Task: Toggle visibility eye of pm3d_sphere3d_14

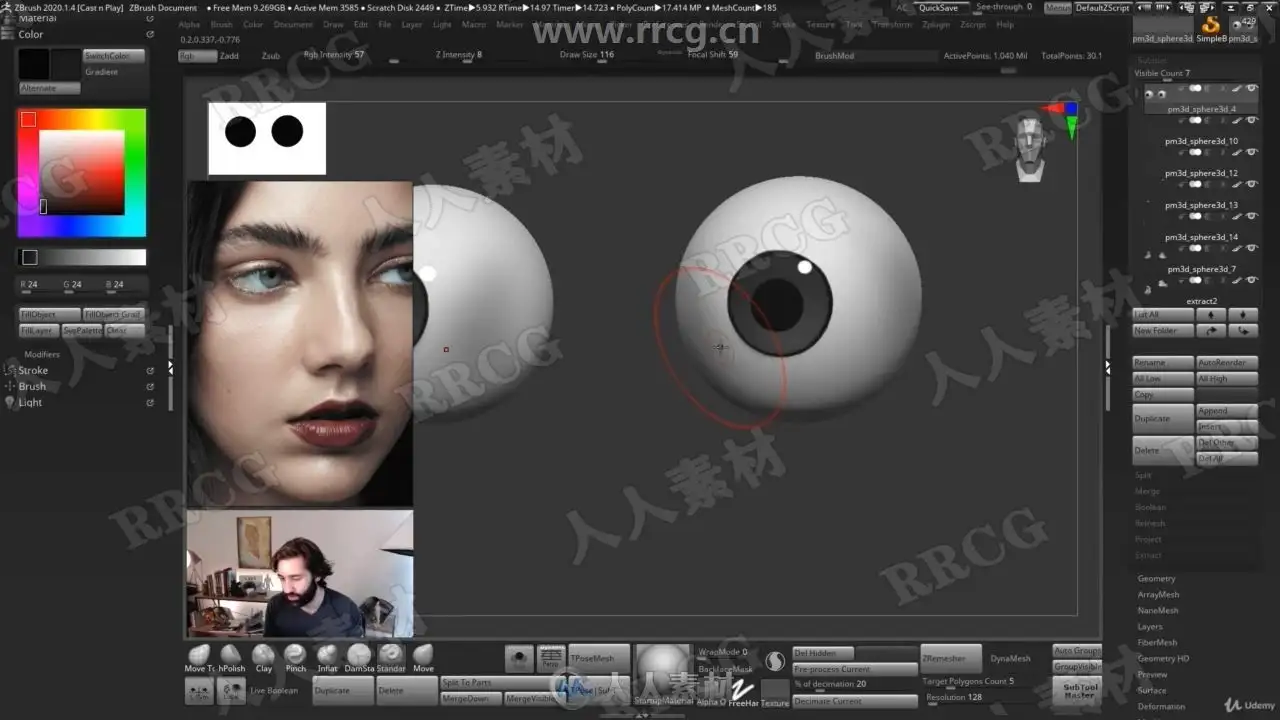Action: 1251,216
